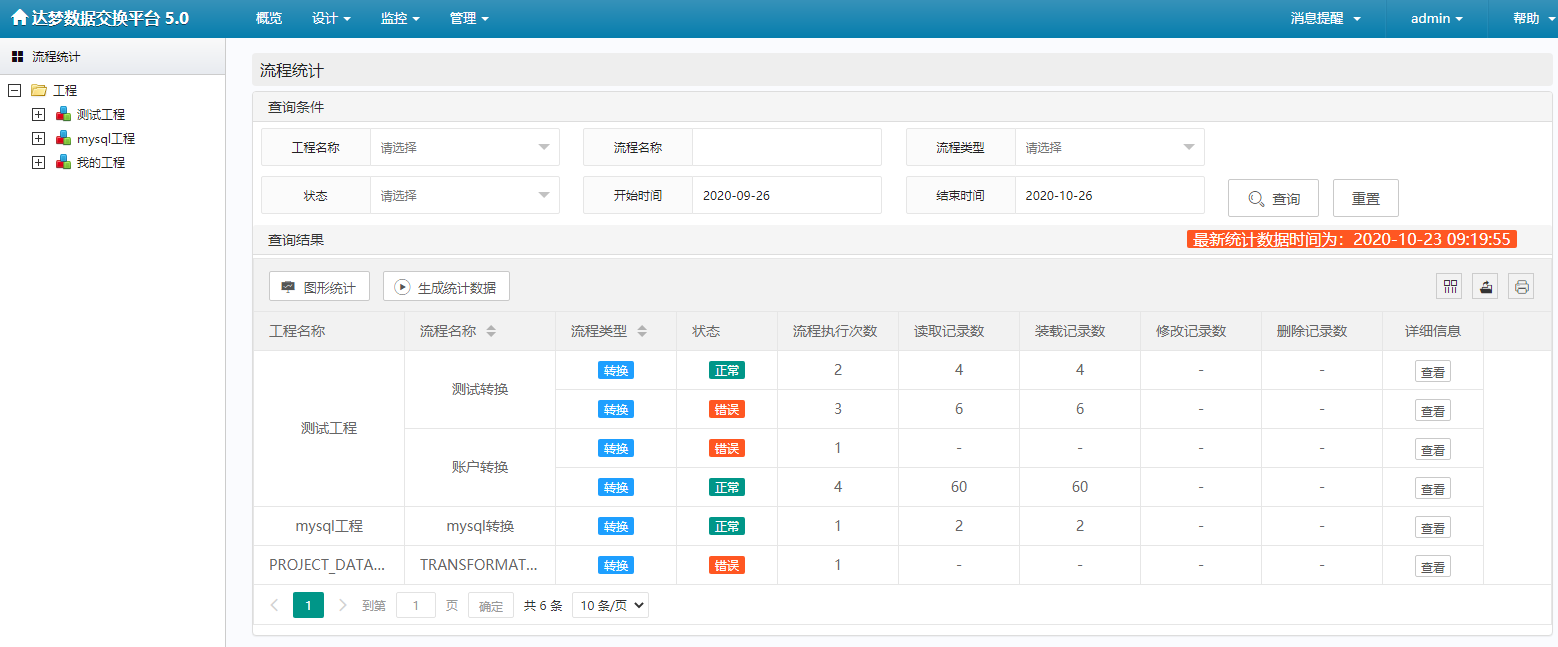Sort by 流程类型 column arrows

click(x=642, y=331)
